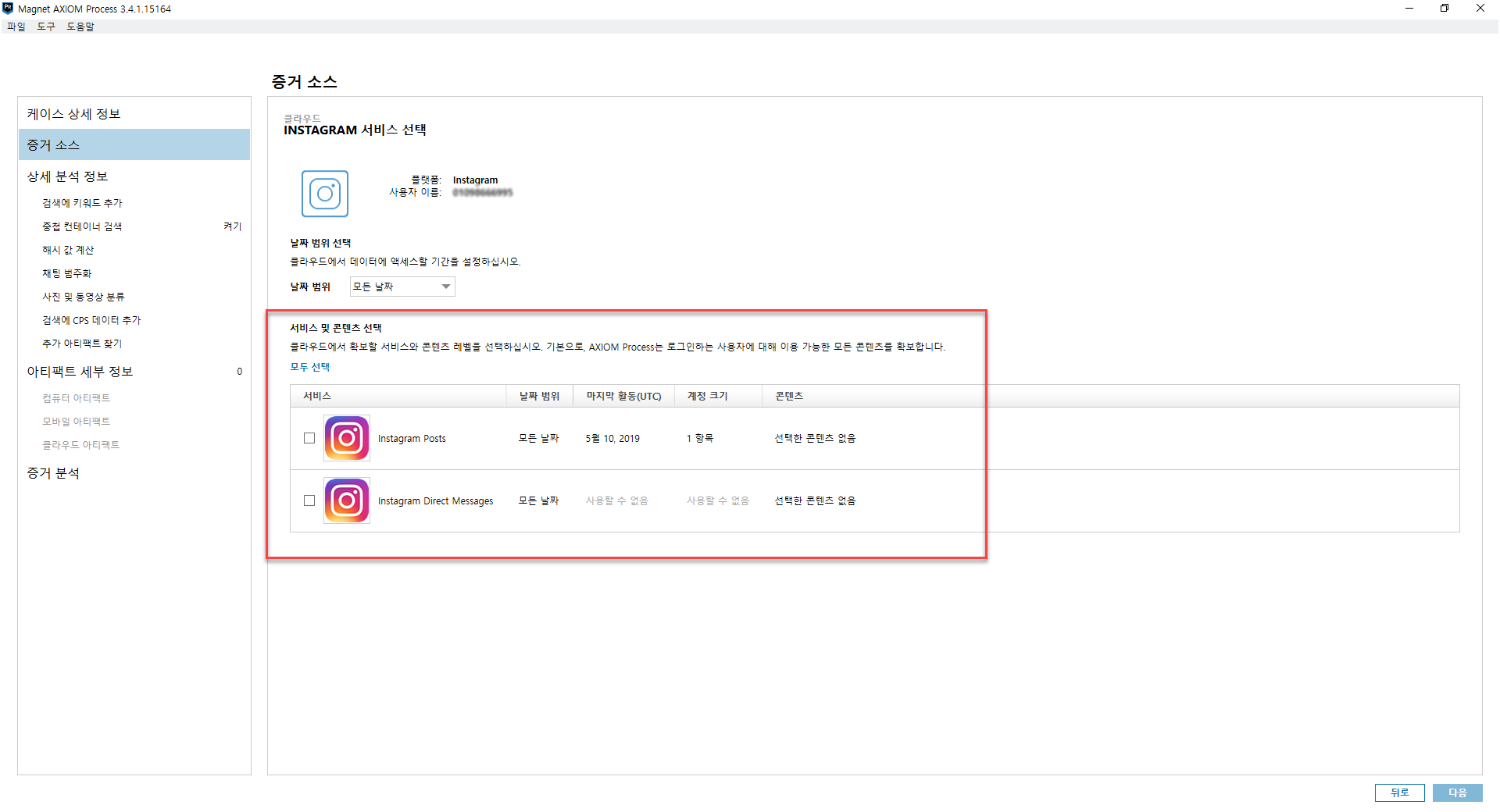Close the AXIOM Process window
The height and width of the screenshot is (812, 1500).
tap(1480, 9)
